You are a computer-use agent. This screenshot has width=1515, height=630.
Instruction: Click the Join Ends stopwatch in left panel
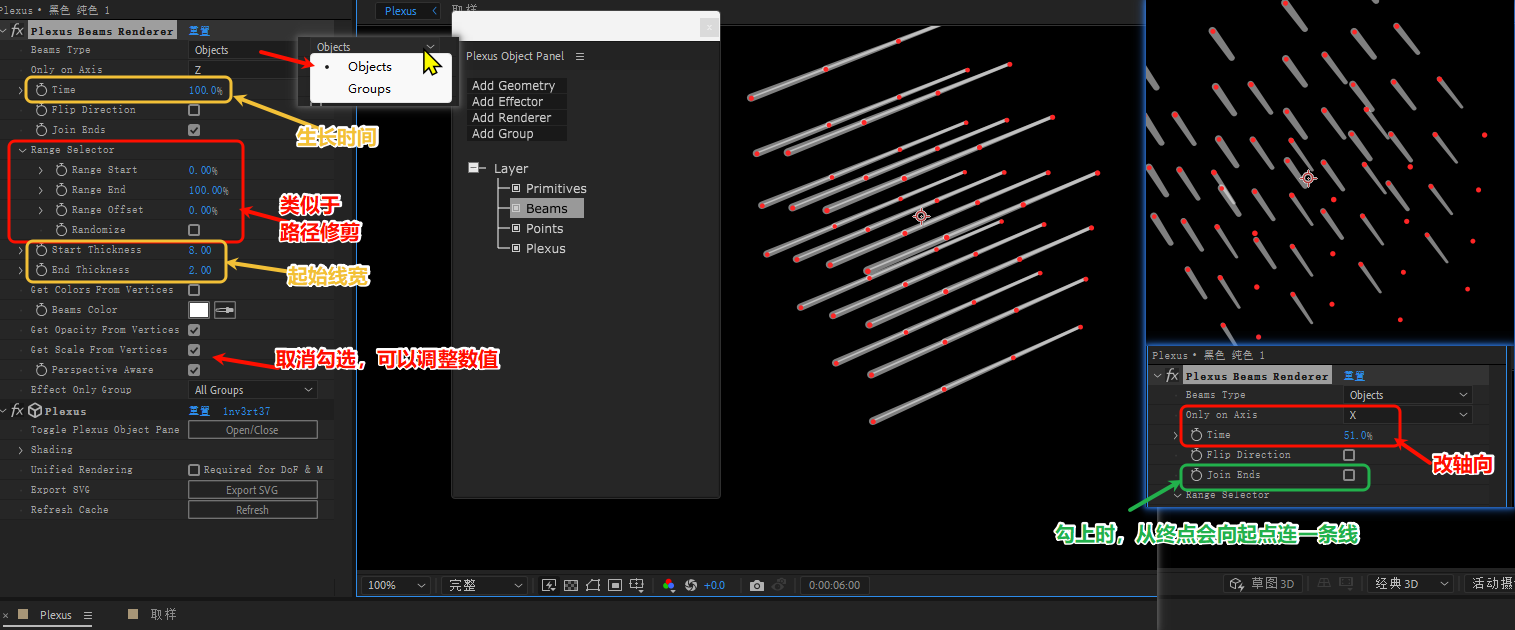click(41, 130)
